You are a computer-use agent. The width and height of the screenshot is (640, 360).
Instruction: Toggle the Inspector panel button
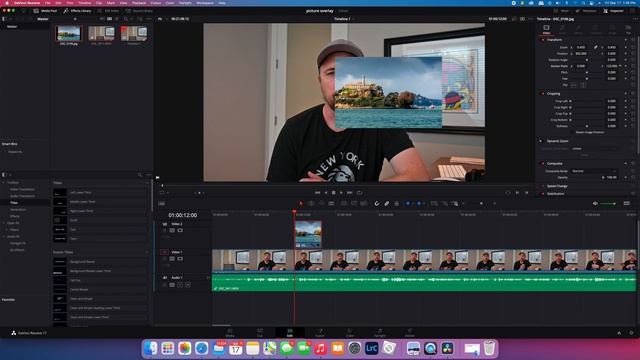click(613, 11)
